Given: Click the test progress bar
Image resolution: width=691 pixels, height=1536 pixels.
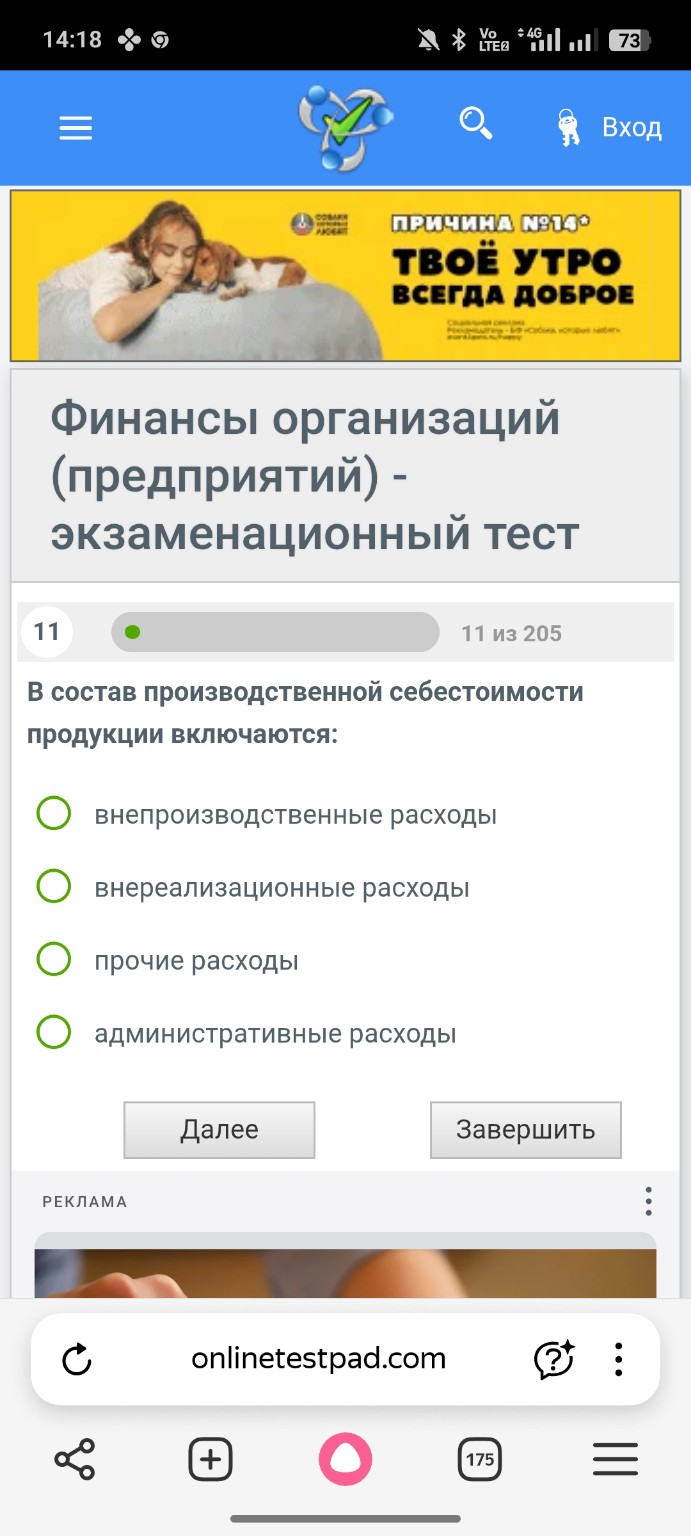Looking at the screenshot, I should point(274,632).
